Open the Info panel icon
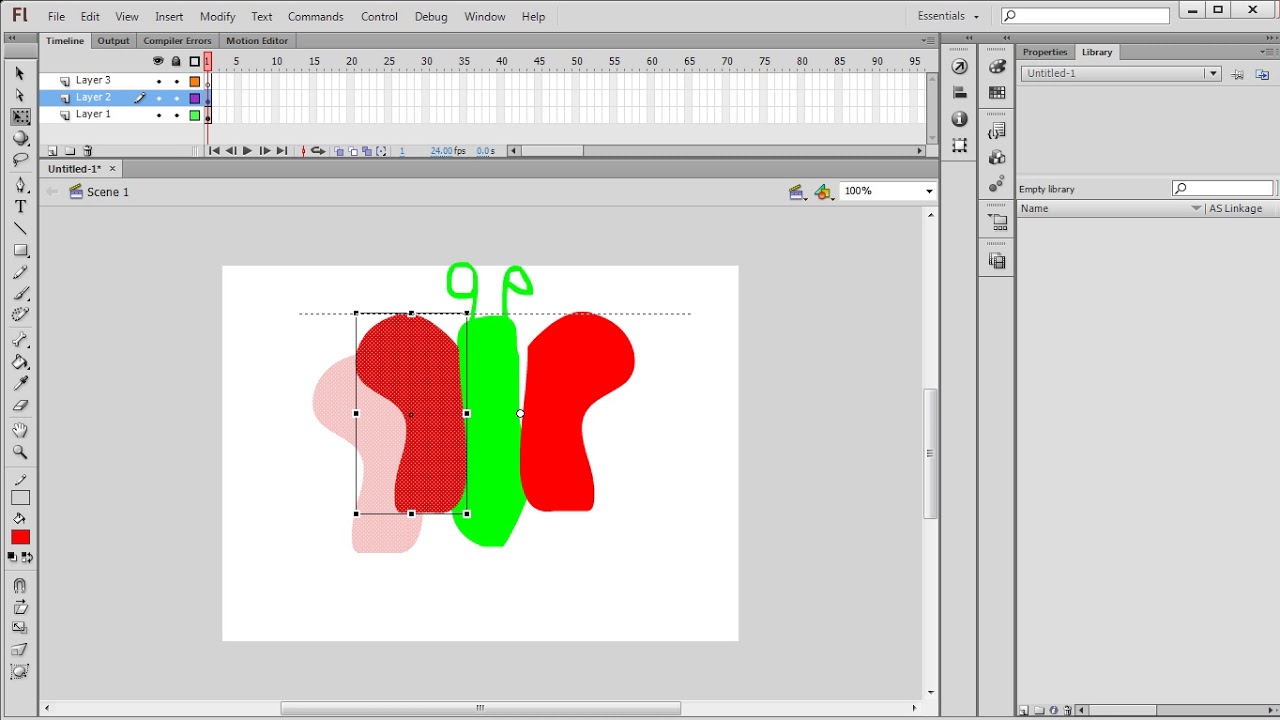The height and width of the screenshot is (720, 1280). [960, 119]
